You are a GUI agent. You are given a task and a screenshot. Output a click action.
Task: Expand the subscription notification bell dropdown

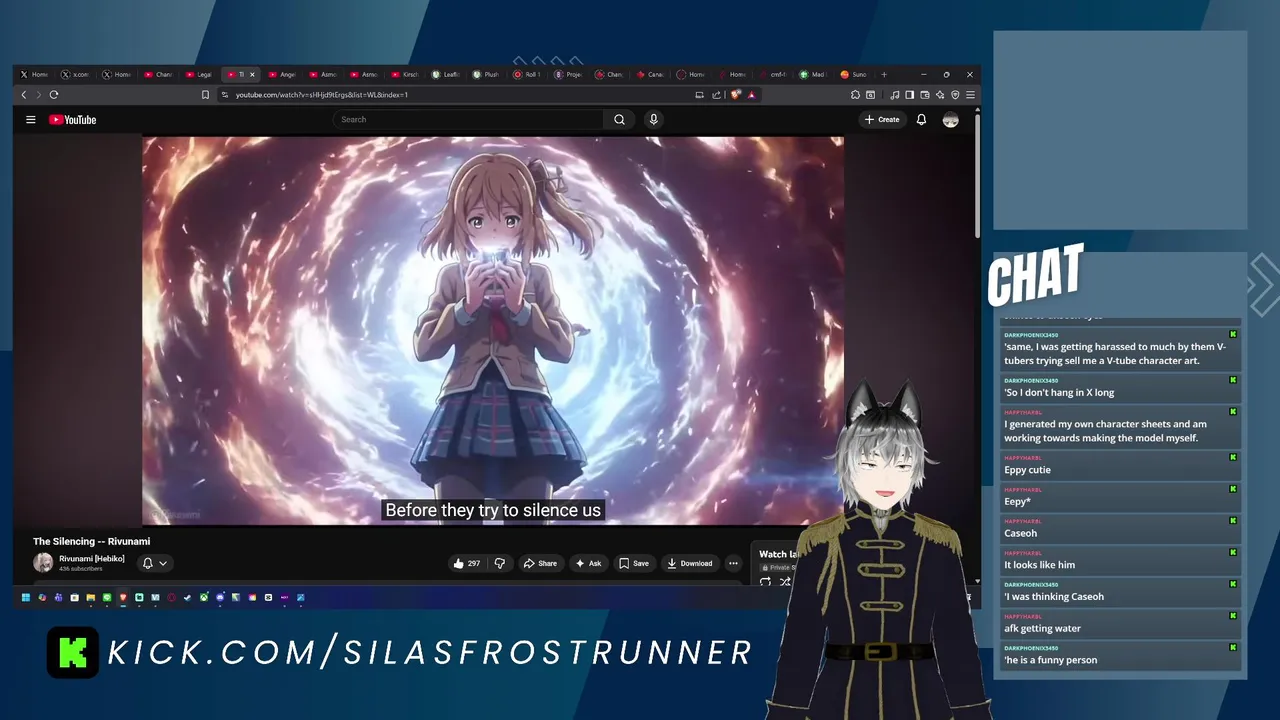pos(154,563)
